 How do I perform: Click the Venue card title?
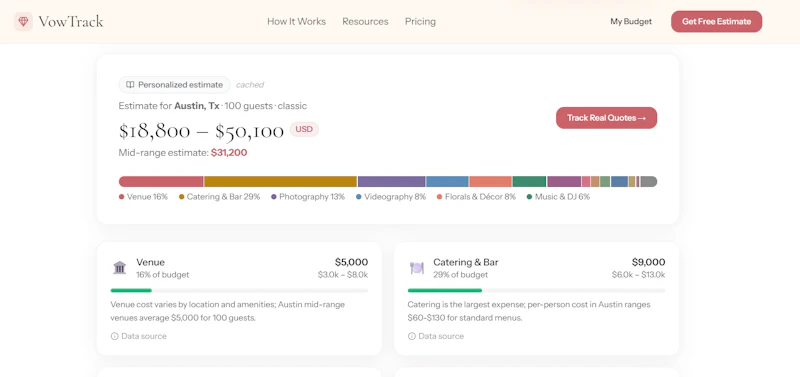[151, 262]
